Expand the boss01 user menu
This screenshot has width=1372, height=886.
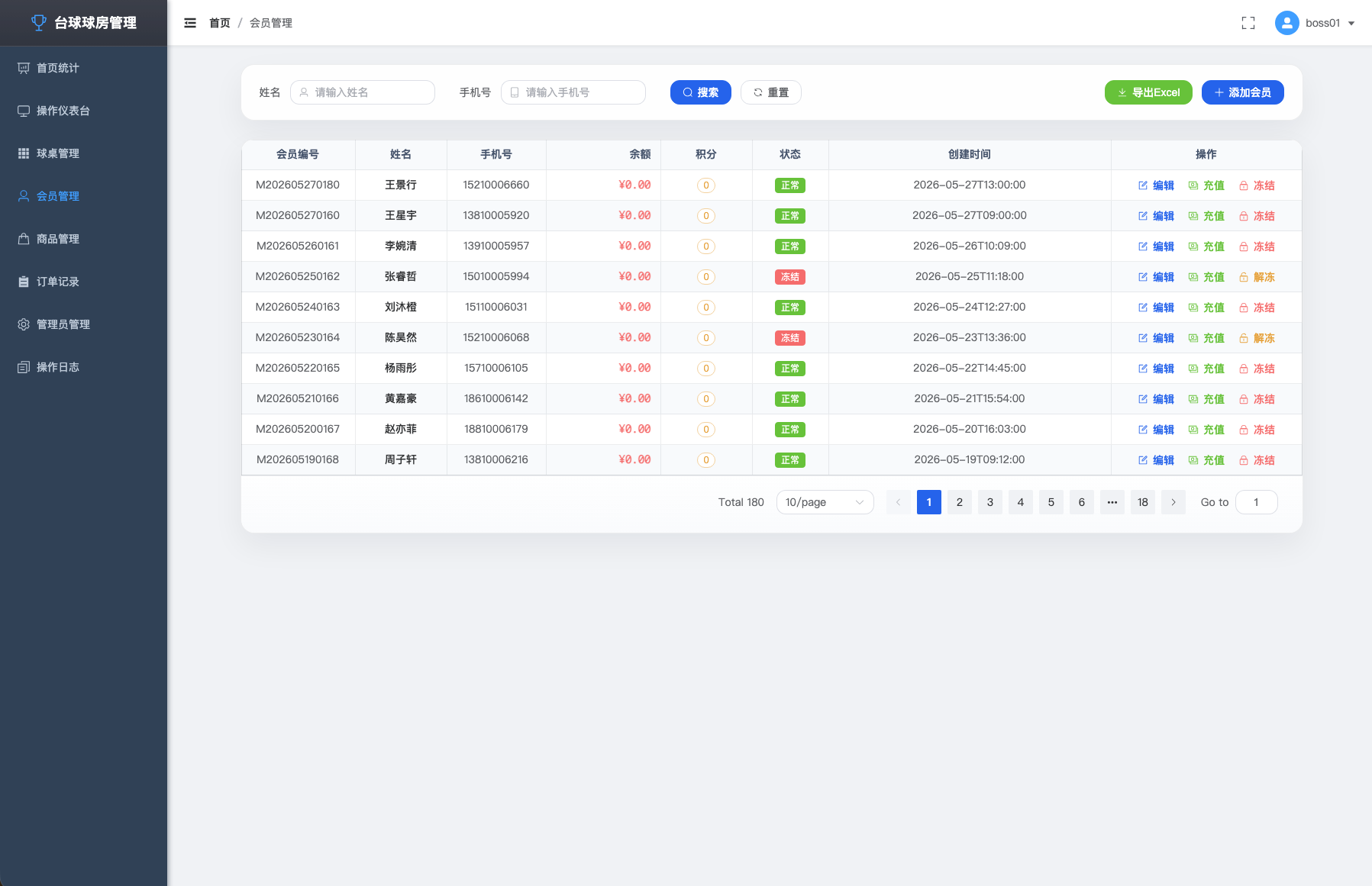1315,23
